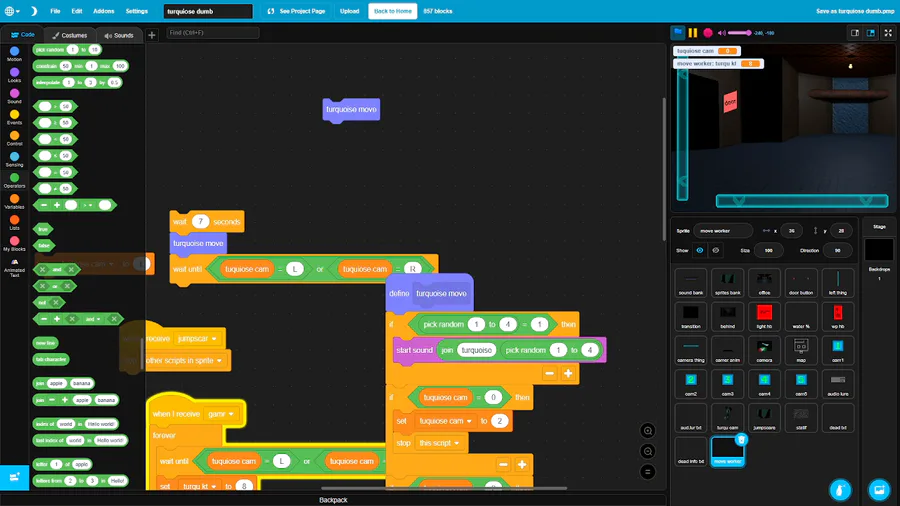Select the Sound block category
The height and width of the screenshot is (506, 900).
pyautogui.click(x=14, y=96)
